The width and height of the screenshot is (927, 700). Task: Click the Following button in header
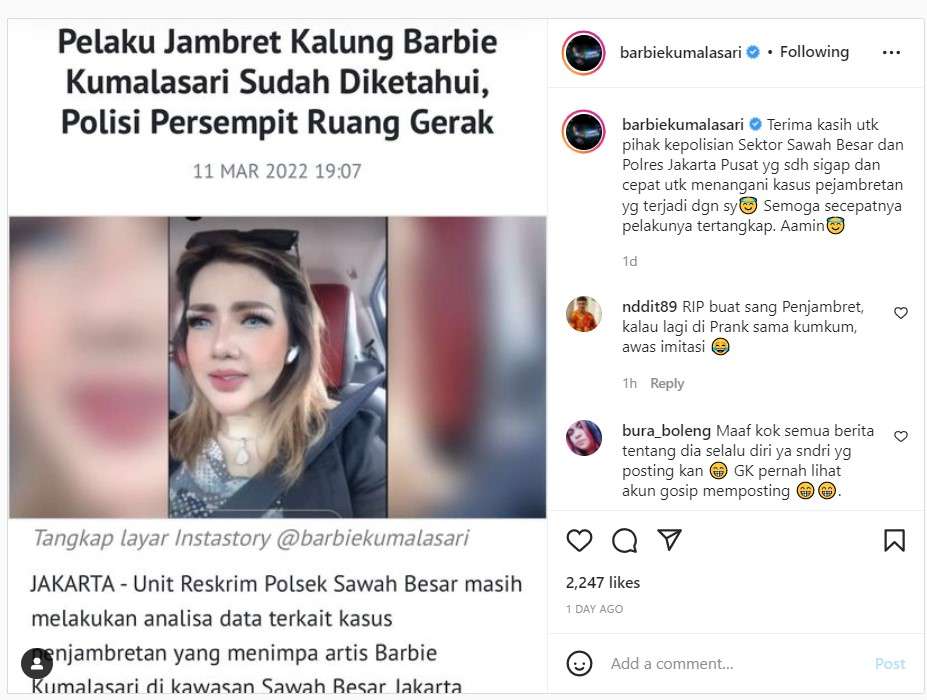tap(814, 52)
